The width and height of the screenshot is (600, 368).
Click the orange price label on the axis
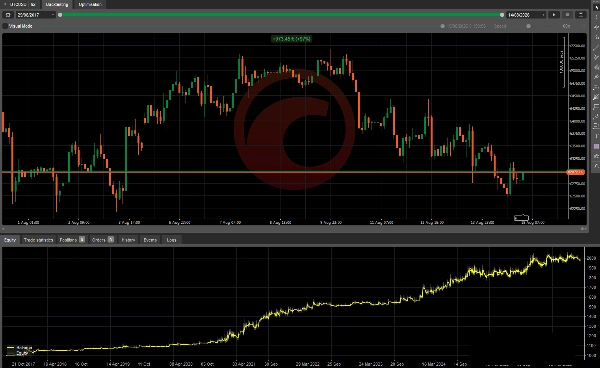tap(576, 173)
